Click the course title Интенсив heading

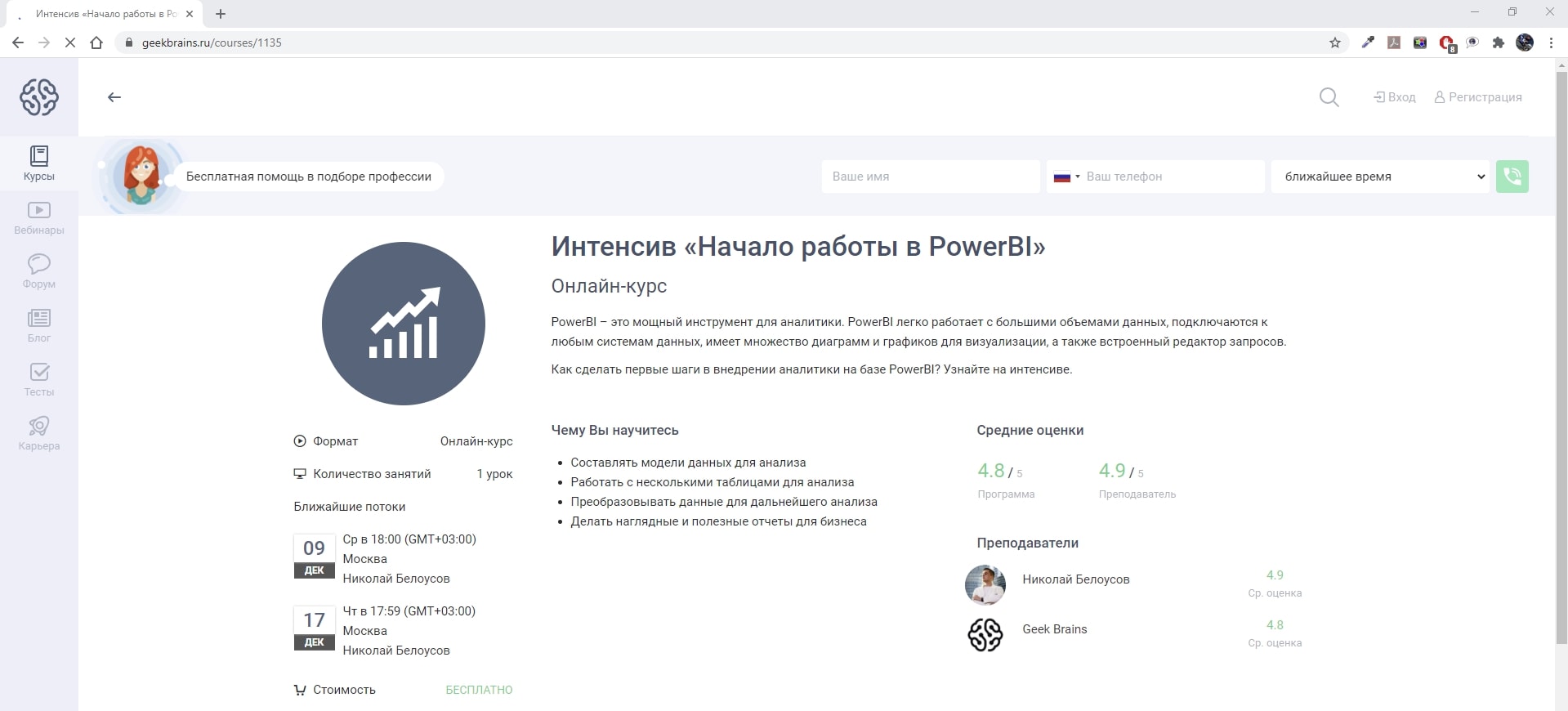798,246
